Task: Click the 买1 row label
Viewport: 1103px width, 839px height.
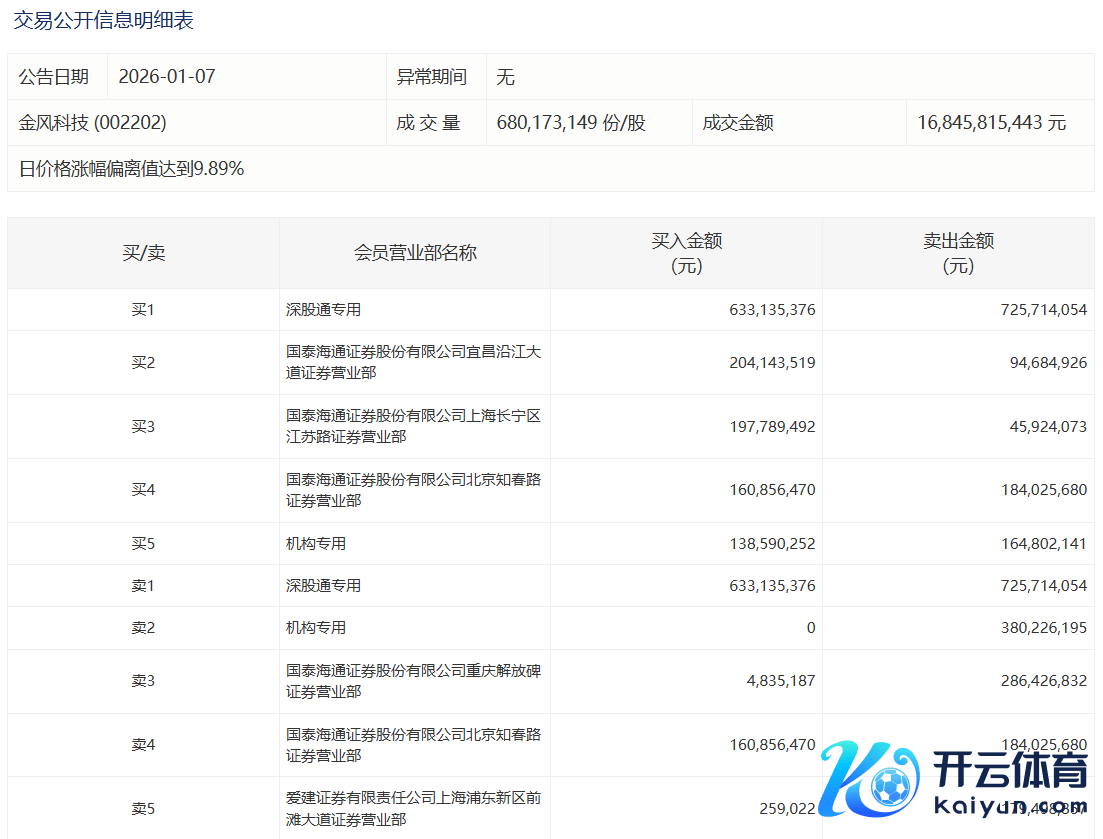Action: click(x=143, y=310)
